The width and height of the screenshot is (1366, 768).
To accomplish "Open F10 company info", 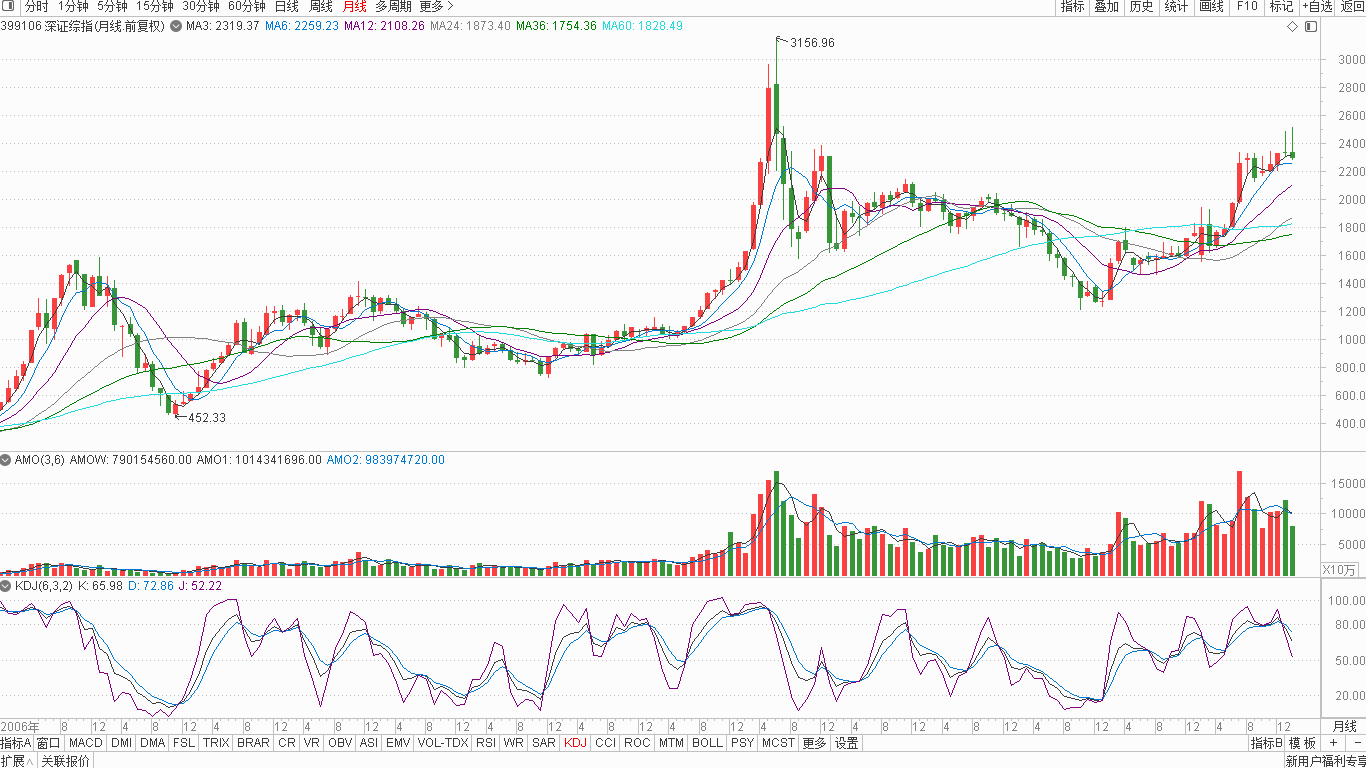I will pos(1247,6).
